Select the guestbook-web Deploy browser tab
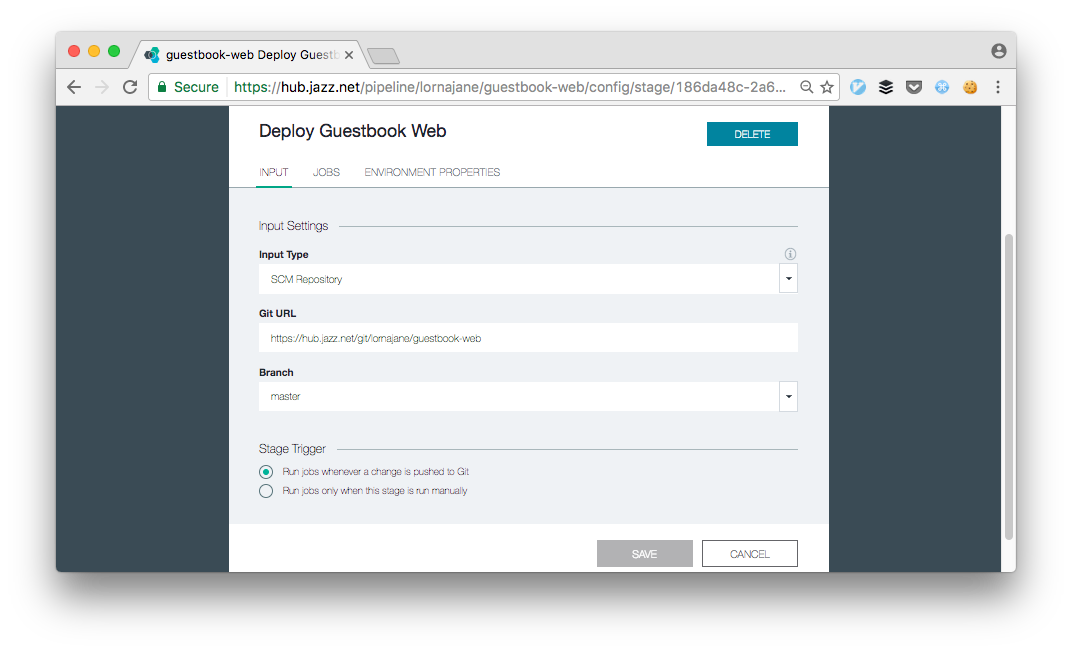 [x=252, y=55]
